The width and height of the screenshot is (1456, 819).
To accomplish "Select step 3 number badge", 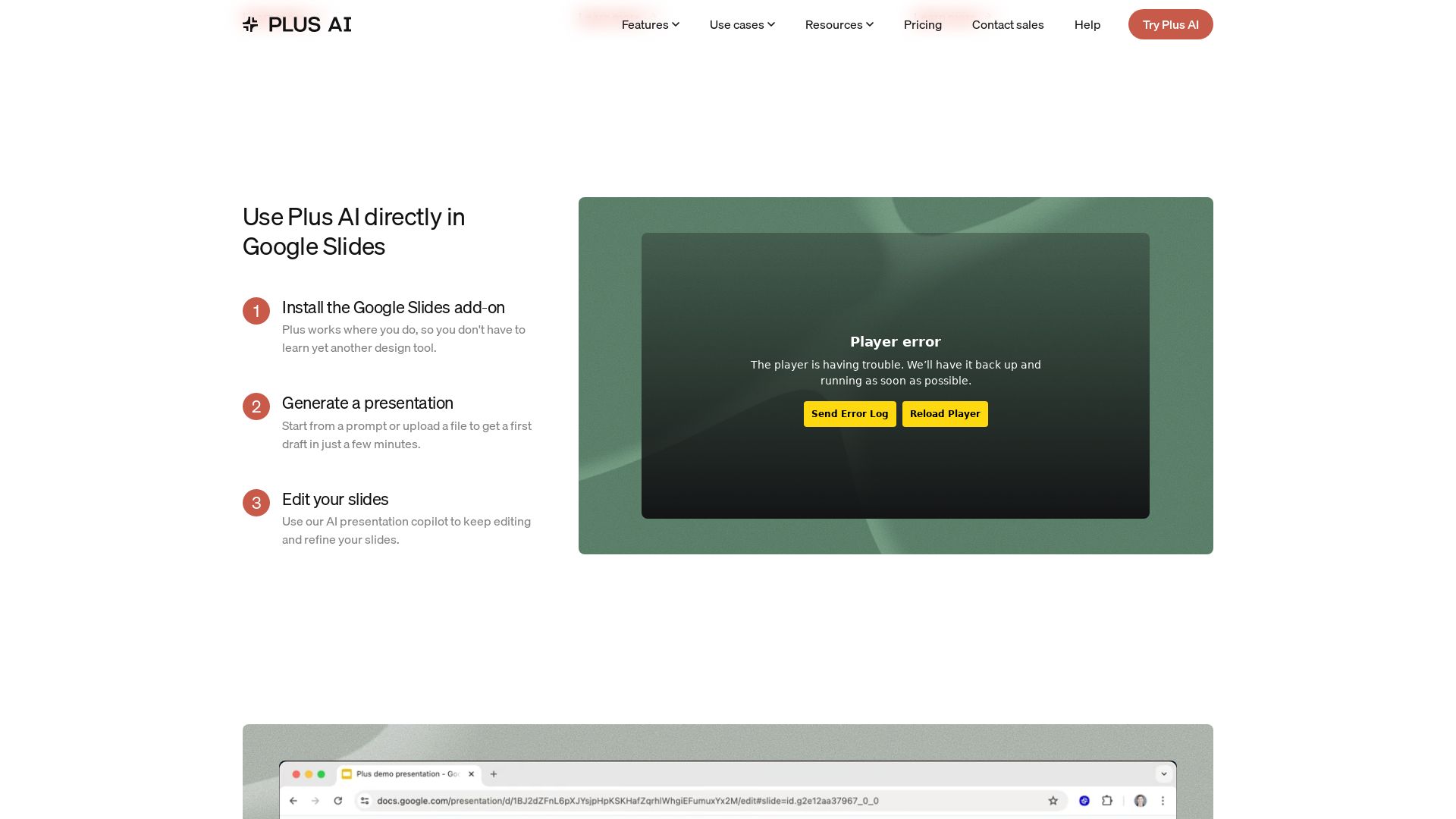I will coord(256,503).
